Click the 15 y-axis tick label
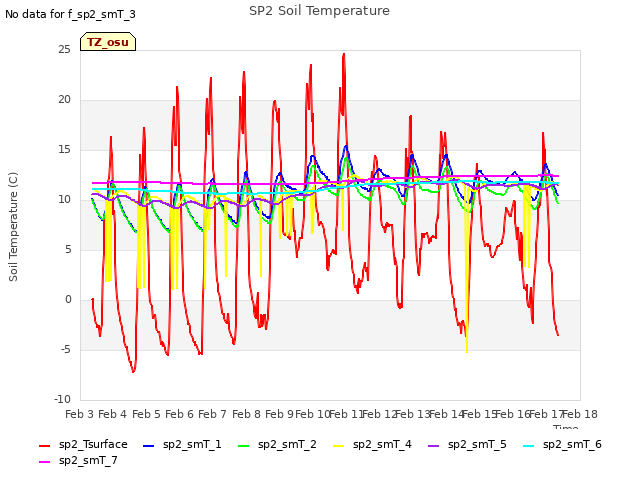 (64, 150)
